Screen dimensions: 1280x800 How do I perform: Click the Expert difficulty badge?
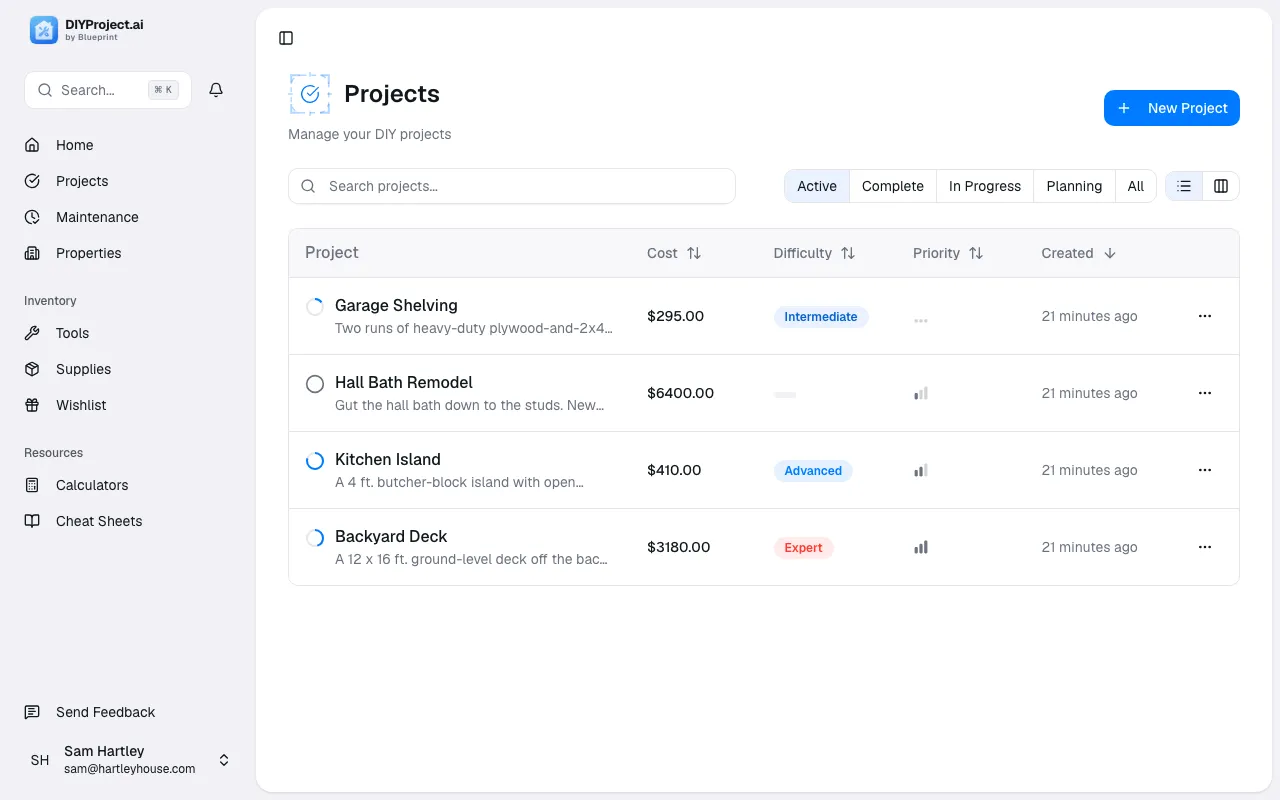coord(803,548)
